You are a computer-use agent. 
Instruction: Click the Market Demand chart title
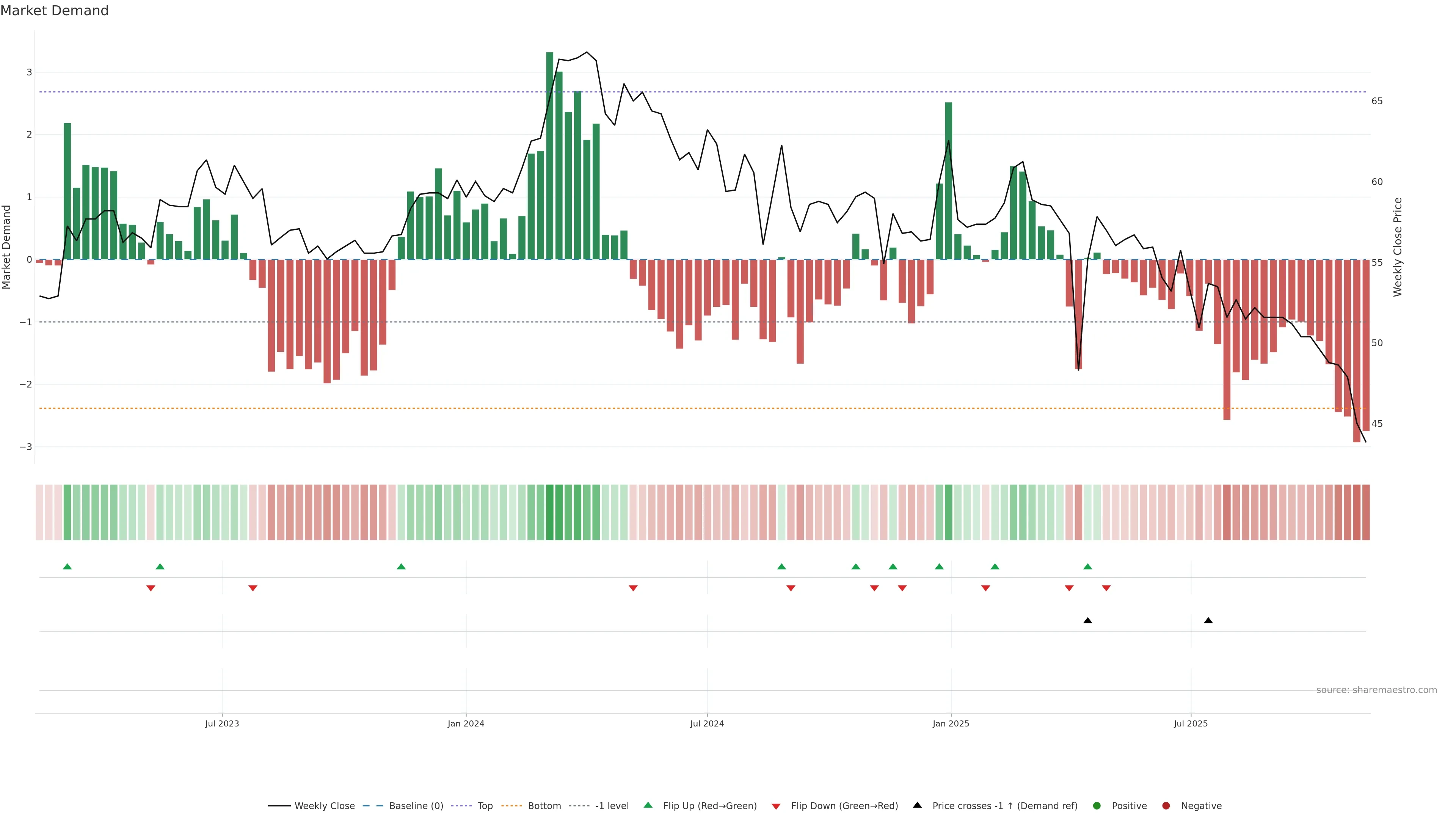click(54, 11)
